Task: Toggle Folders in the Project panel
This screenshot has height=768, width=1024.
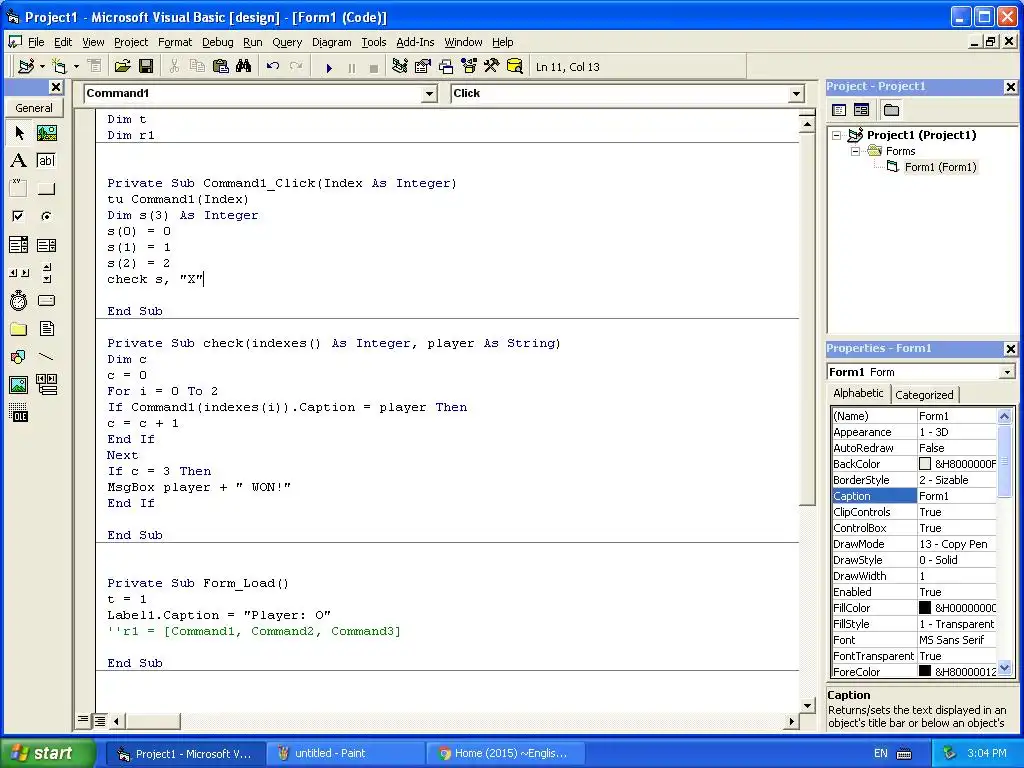Action: point(891,110)
